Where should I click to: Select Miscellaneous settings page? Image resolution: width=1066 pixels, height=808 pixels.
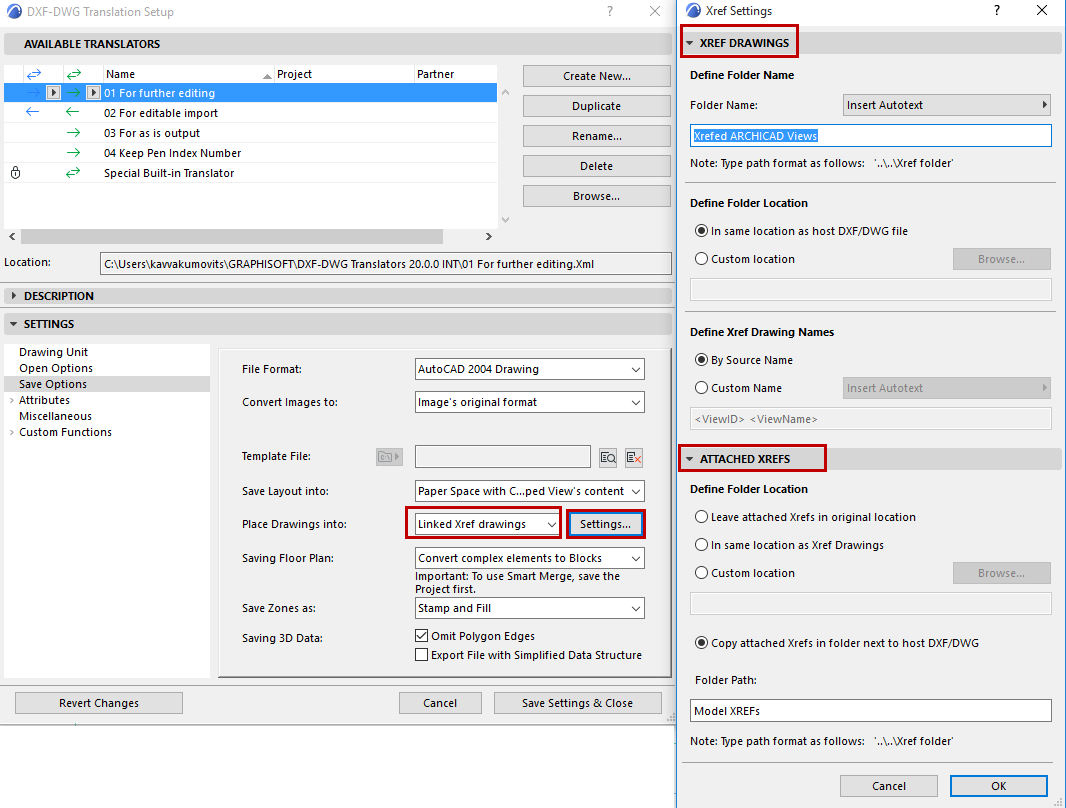coord(55,416)
